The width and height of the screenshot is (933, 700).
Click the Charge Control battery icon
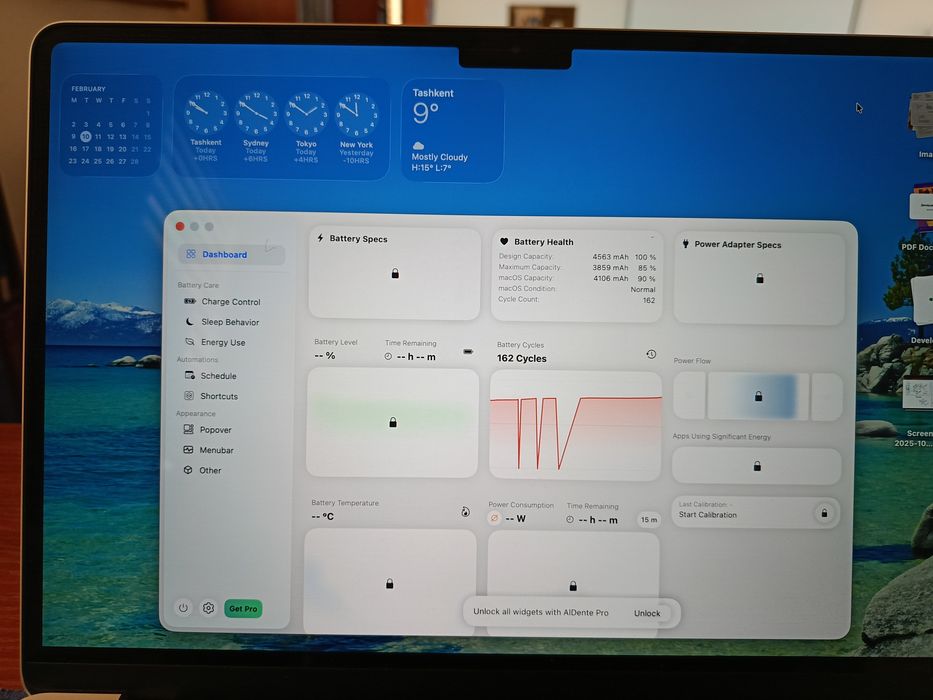pyautogui.click(x=190, y=301)
